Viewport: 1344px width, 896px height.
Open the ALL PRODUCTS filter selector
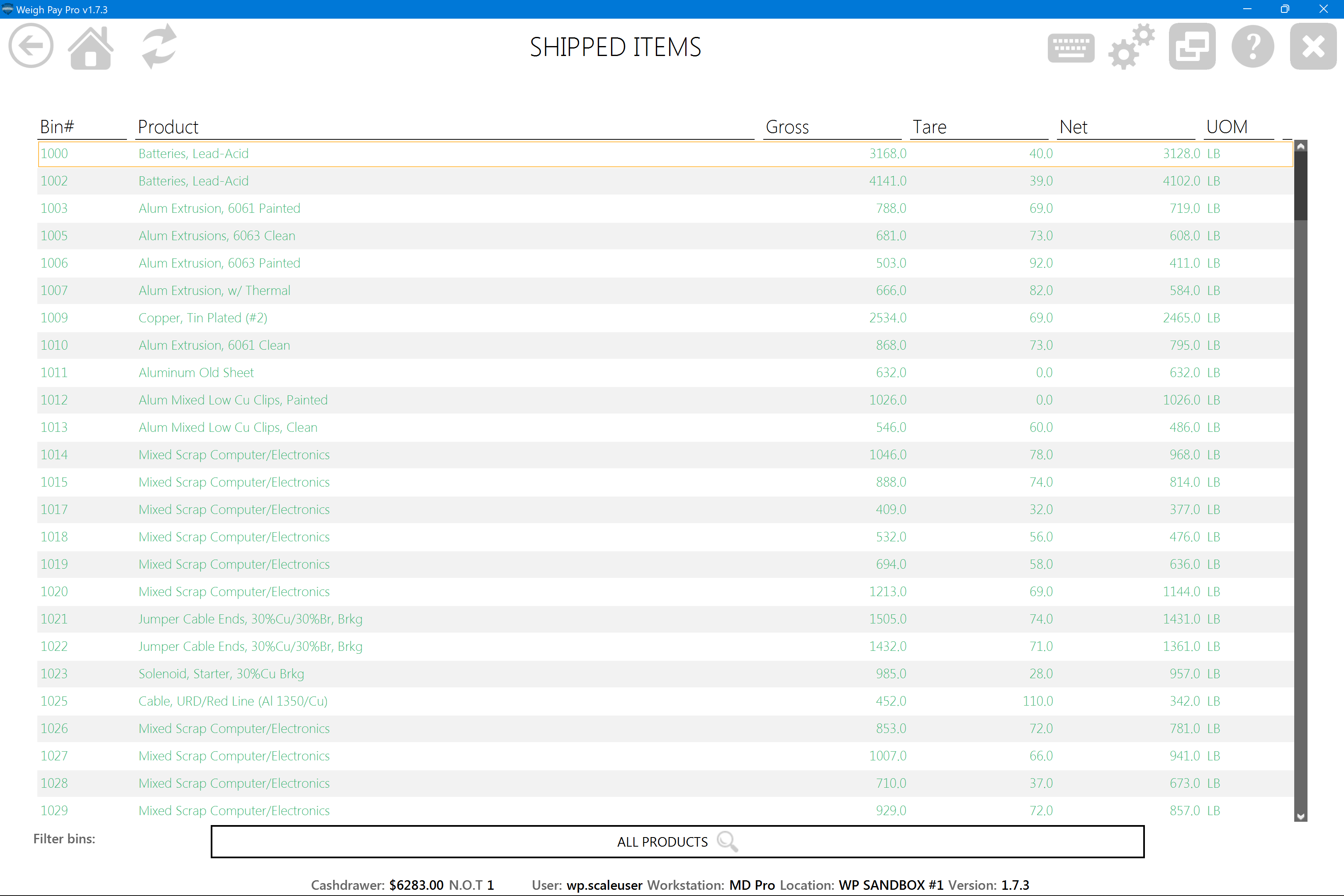(663, 841)
